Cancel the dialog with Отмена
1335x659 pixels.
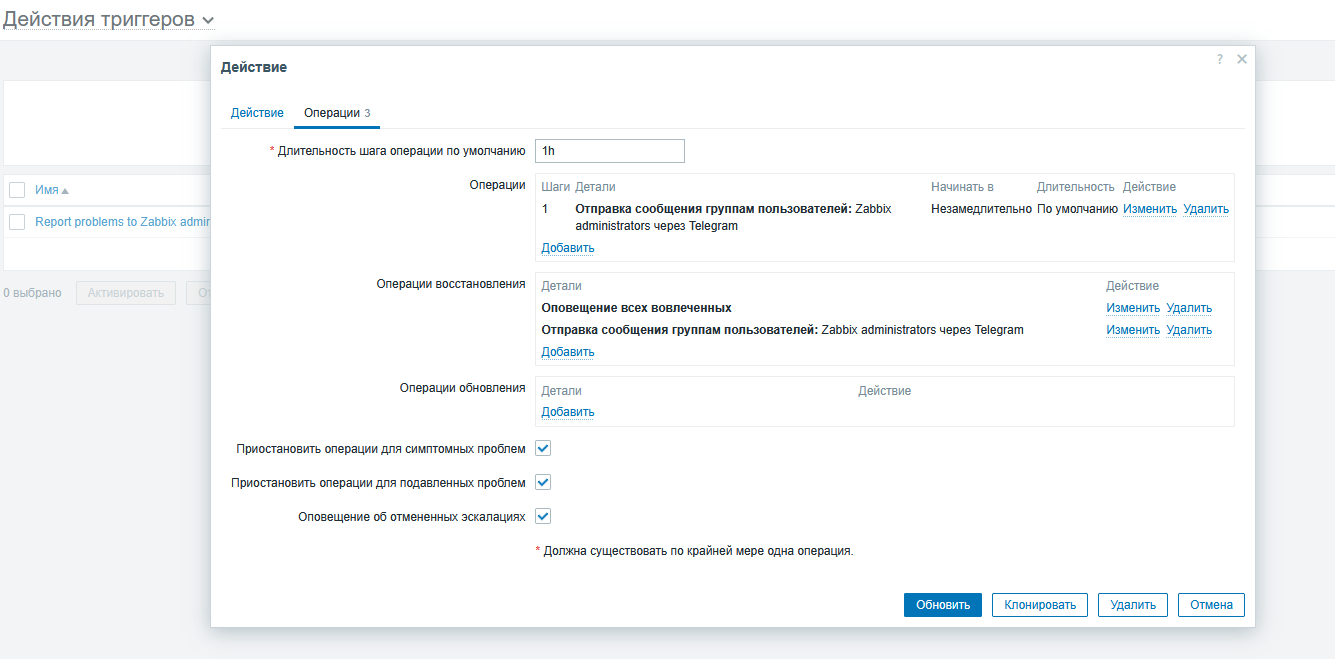pyautogui.click(x=1211, y=605)
